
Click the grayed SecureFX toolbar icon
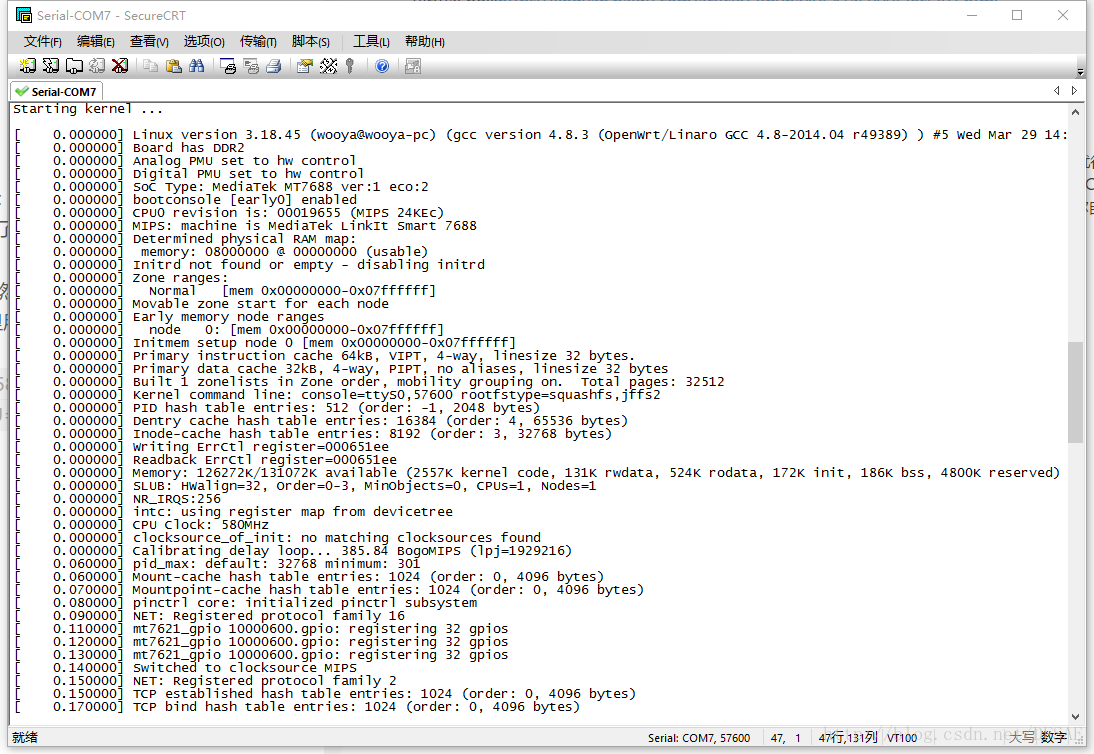(412, 66)
